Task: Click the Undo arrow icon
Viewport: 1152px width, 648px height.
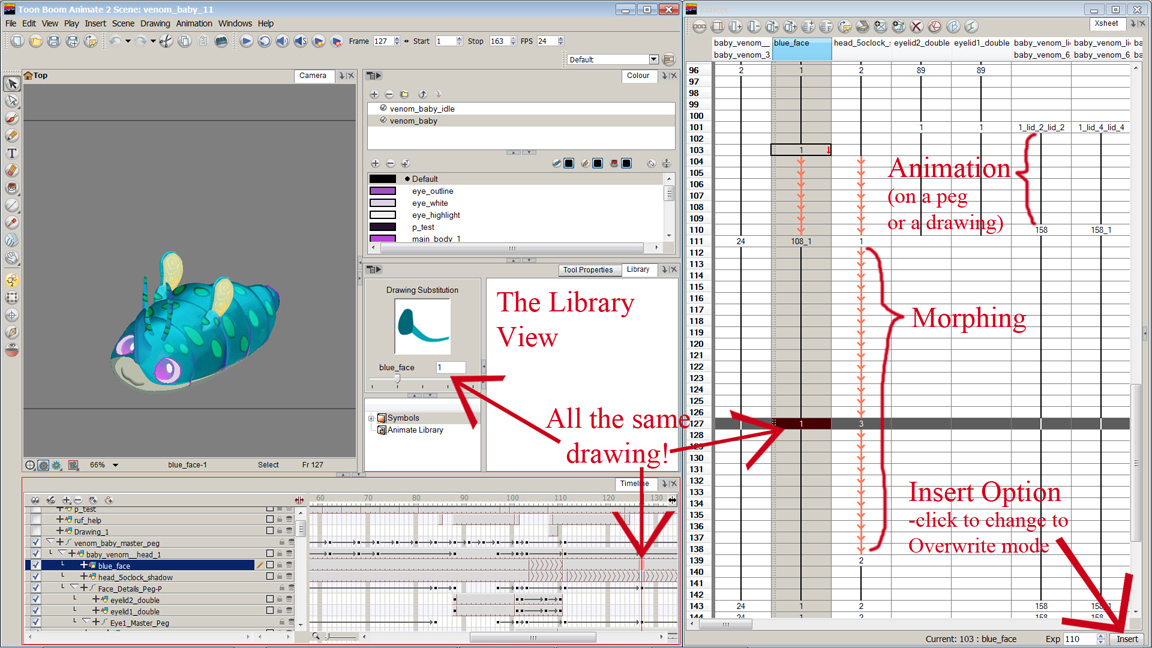Action: coord(115,41)
